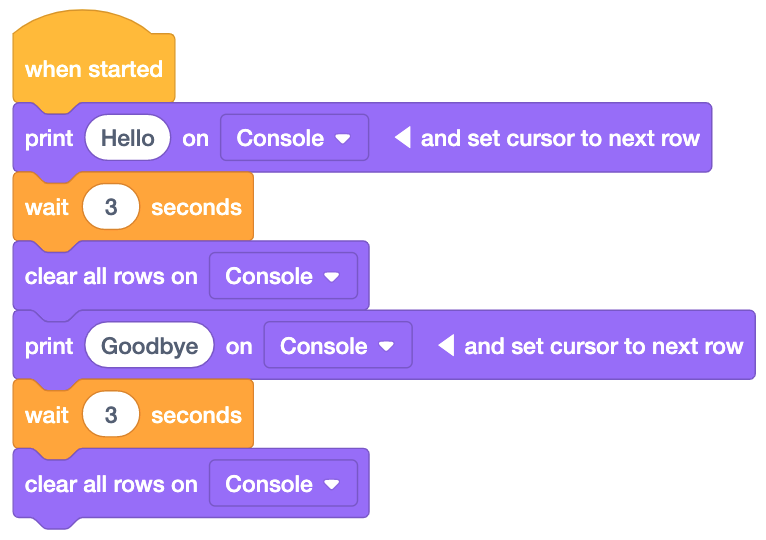Select the last "clear all rows on" label
Screen dimensions: 766x540
111,484
